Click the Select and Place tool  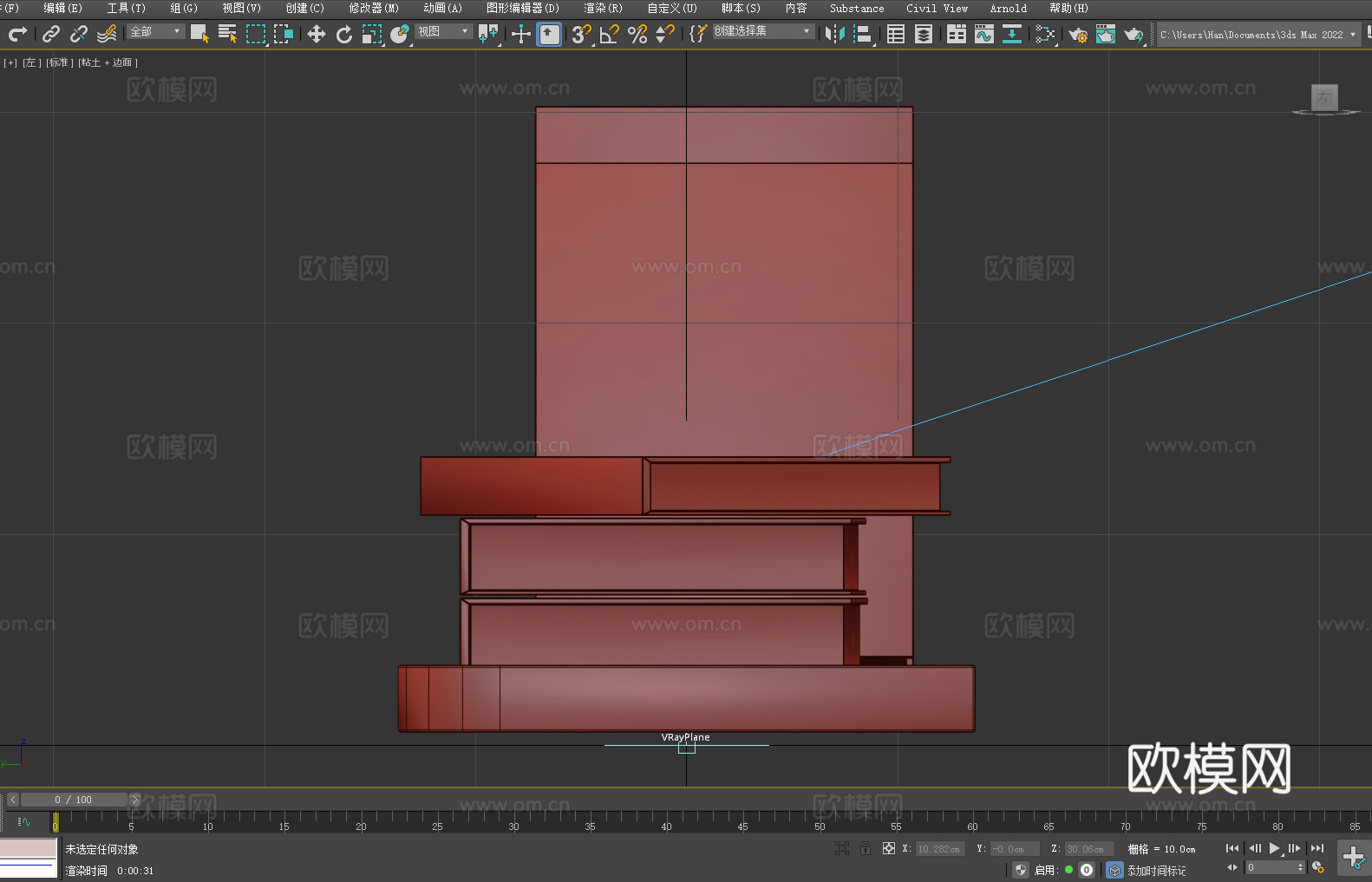[400, 34]
